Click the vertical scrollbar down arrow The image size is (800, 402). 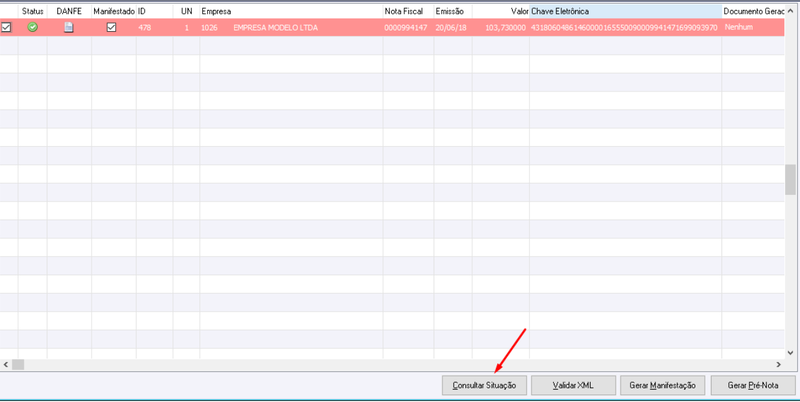[790, 353]
